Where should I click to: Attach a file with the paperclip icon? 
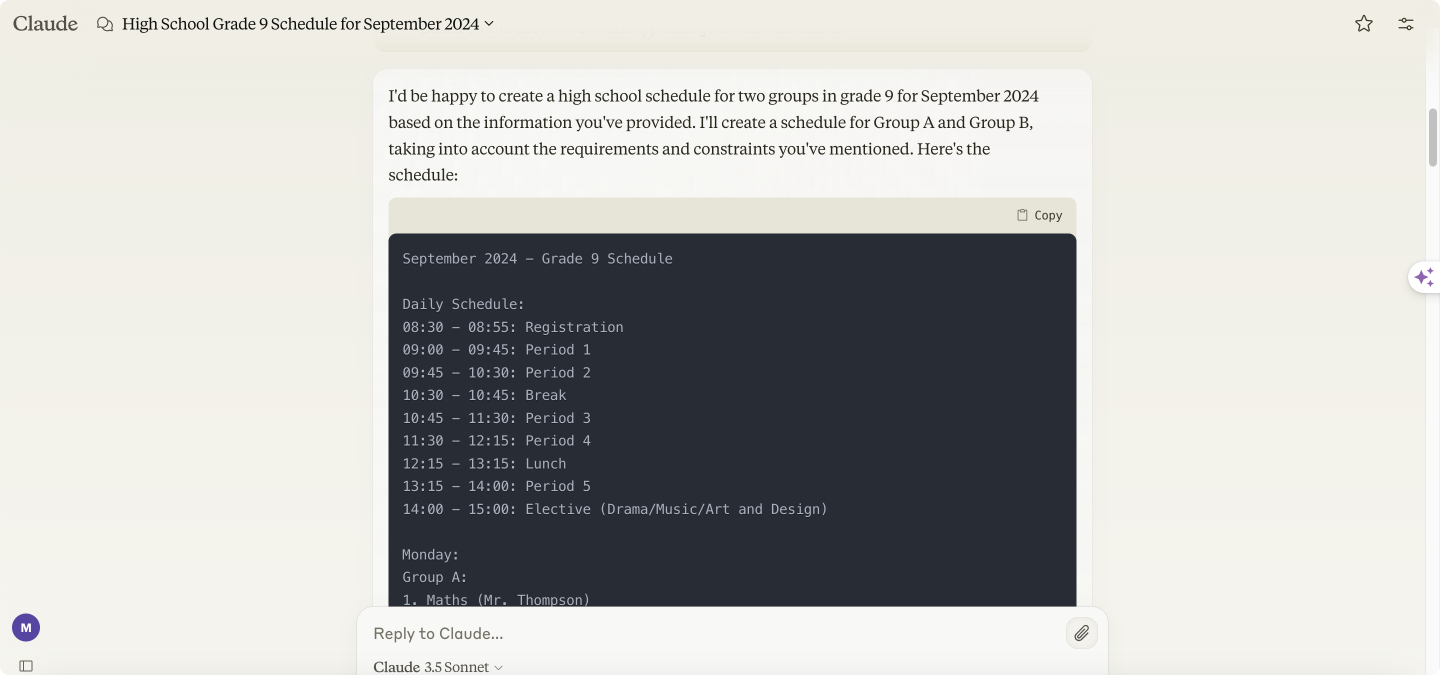tap(1081, 633)
